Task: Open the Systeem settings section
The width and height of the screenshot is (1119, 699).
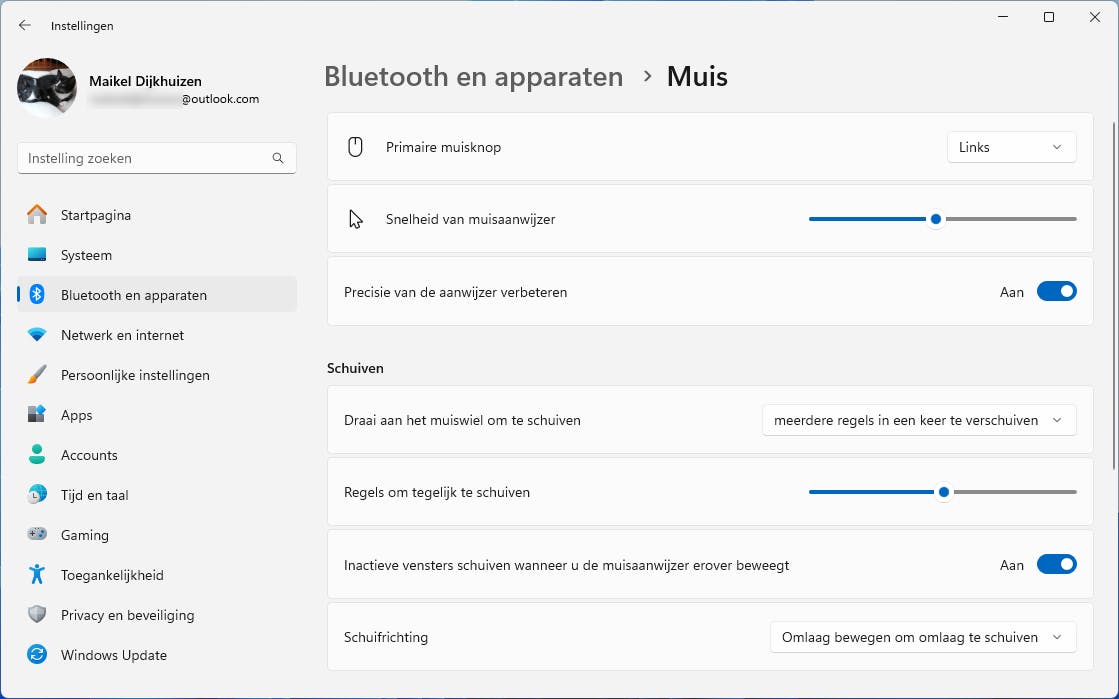Action: point(86,255)
